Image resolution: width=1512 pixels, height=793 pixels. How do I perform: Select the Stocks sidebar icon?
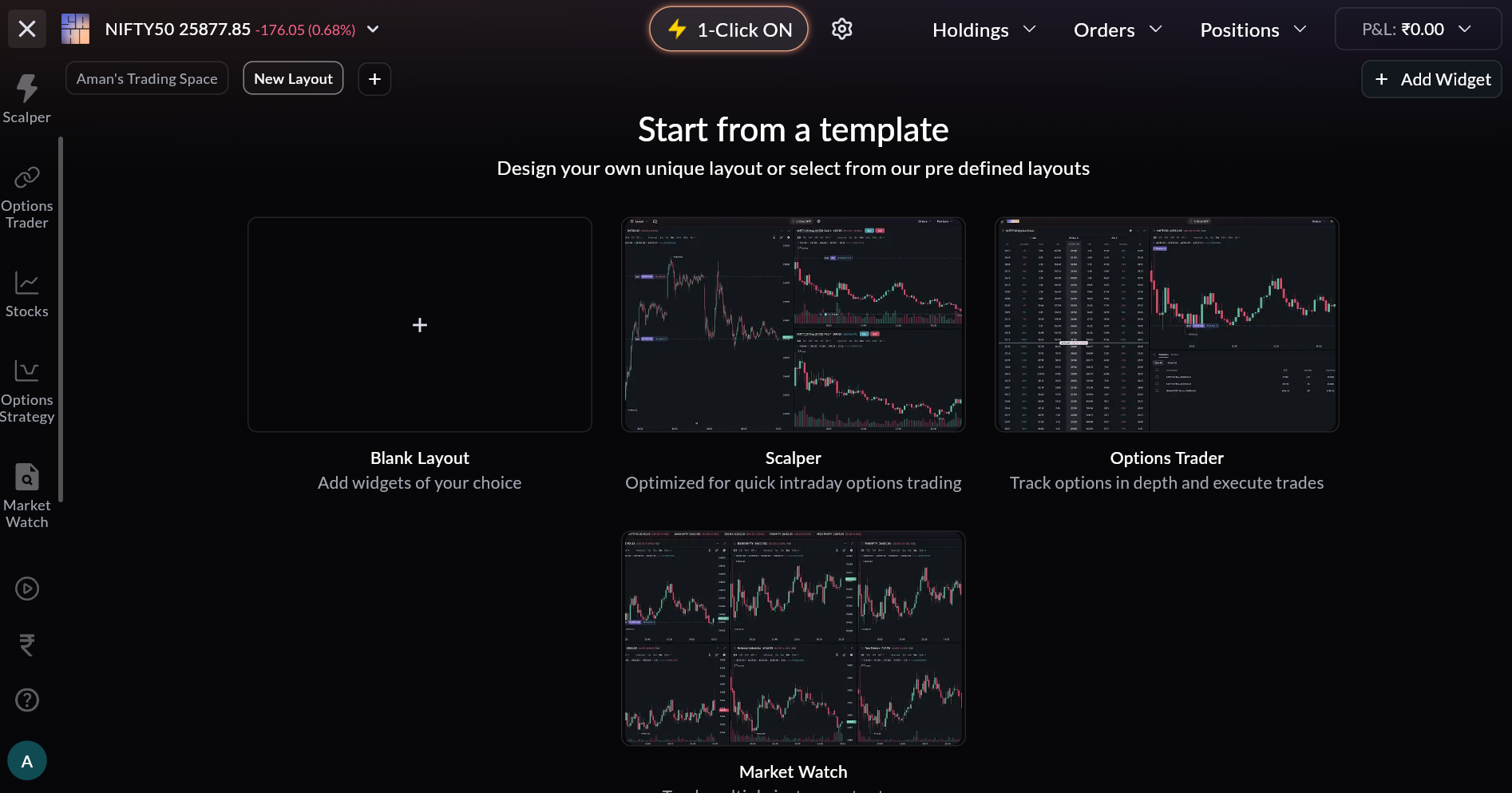26,294
